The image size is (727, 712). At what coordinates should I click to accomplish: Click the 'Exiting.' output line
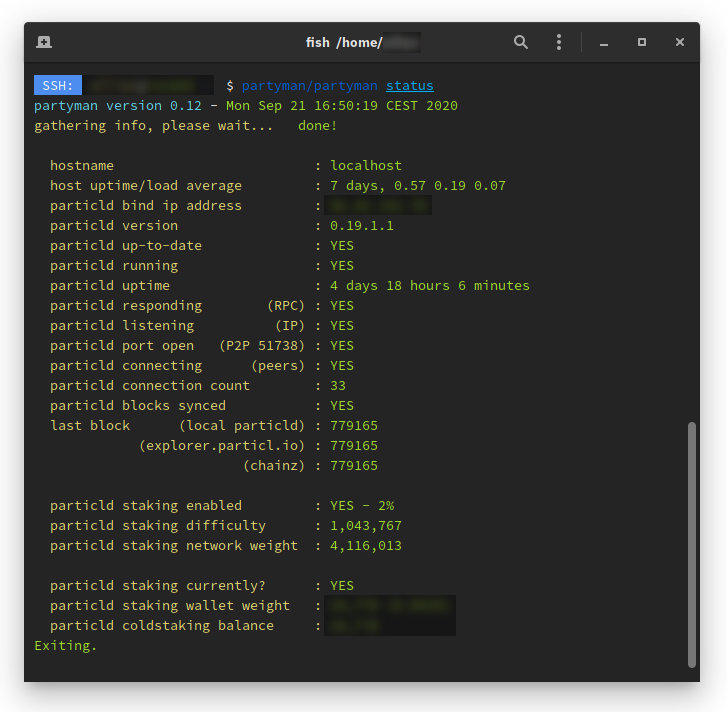tap(66, 646)
